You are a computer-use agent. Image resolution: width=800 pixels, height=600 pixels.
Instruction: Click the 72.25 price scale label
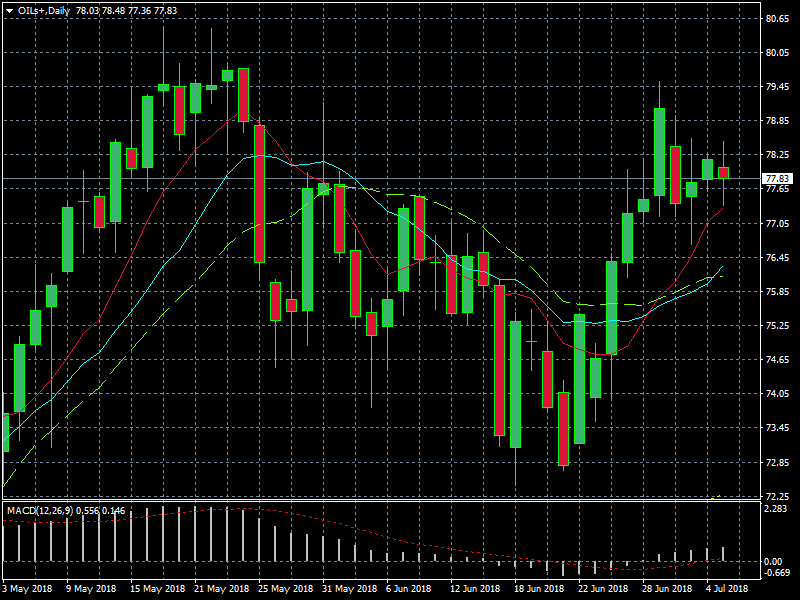click(x=777, y=497)
